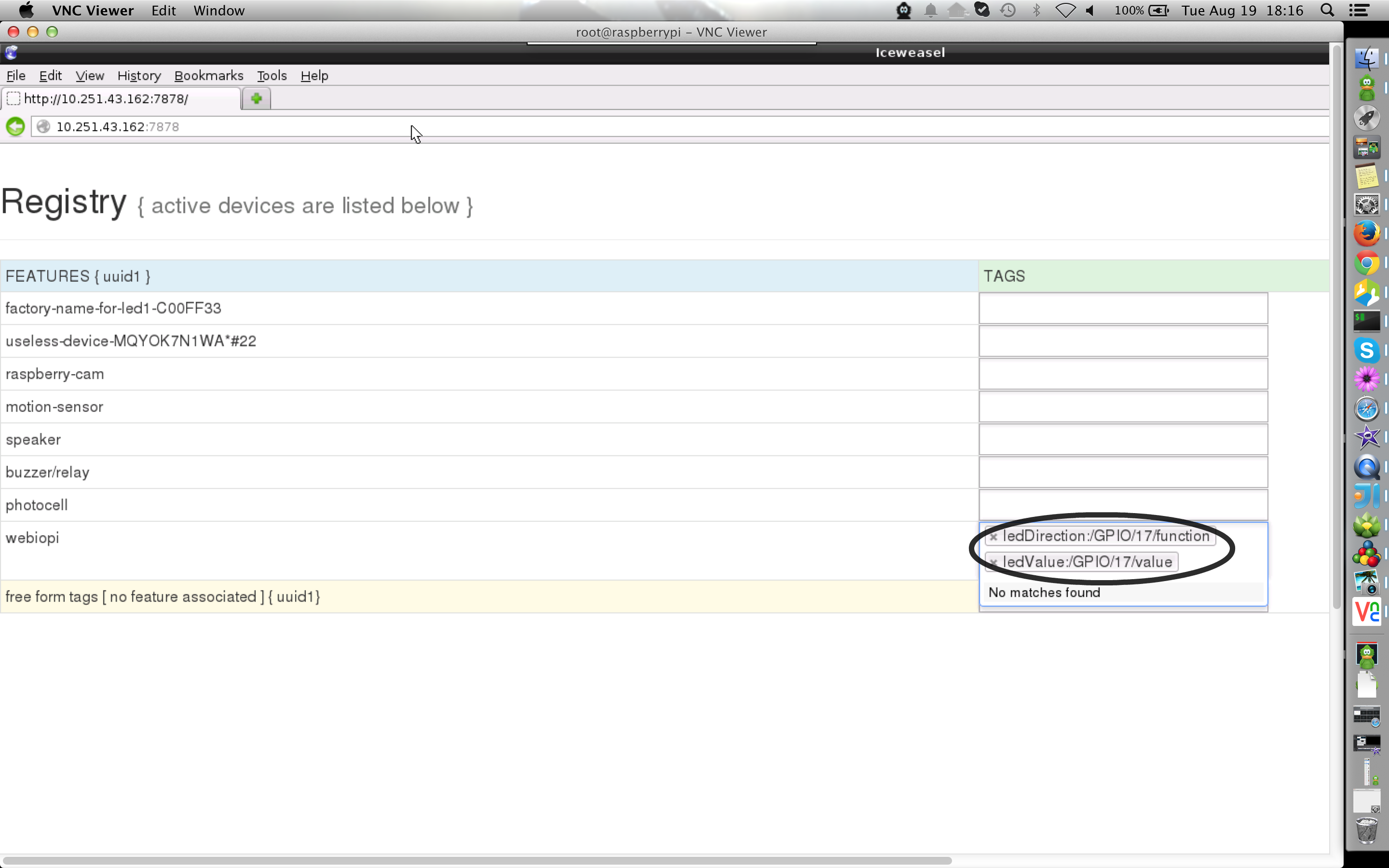Open Terminal from the dock
Image resolution: width=1389 pixels, height=868 pixels.
pyautogui.click(x=1367, y=321)
